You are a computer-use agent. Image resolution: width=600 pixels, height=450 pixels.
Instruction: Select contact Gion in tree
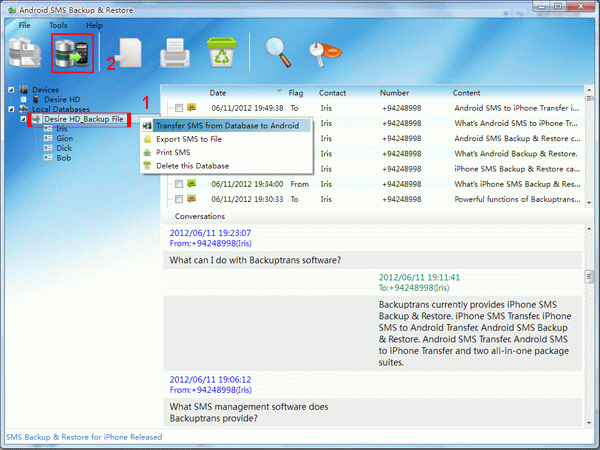pos(65,139)
